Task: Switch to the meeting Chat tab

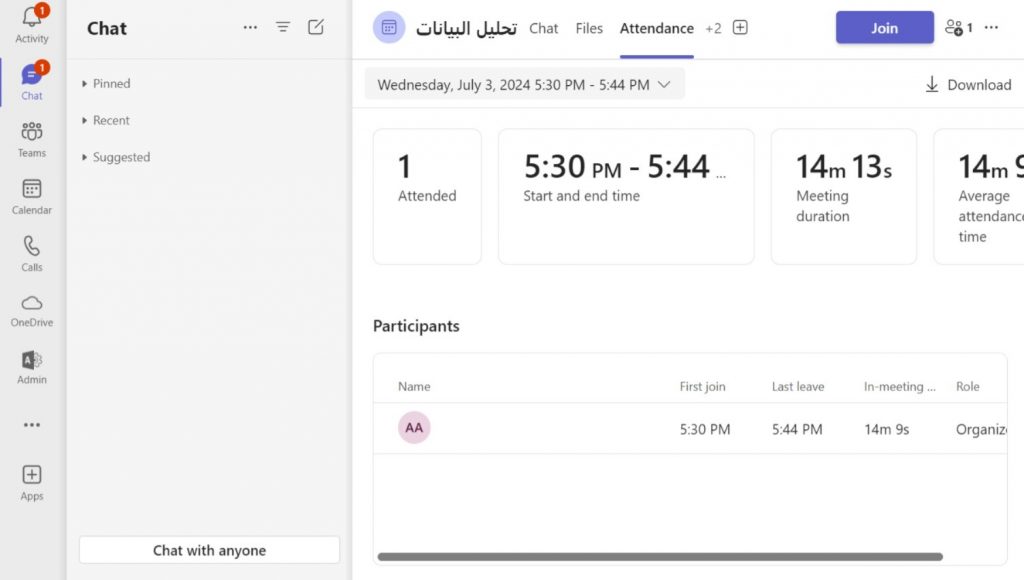Action: [x=544, y=28]
